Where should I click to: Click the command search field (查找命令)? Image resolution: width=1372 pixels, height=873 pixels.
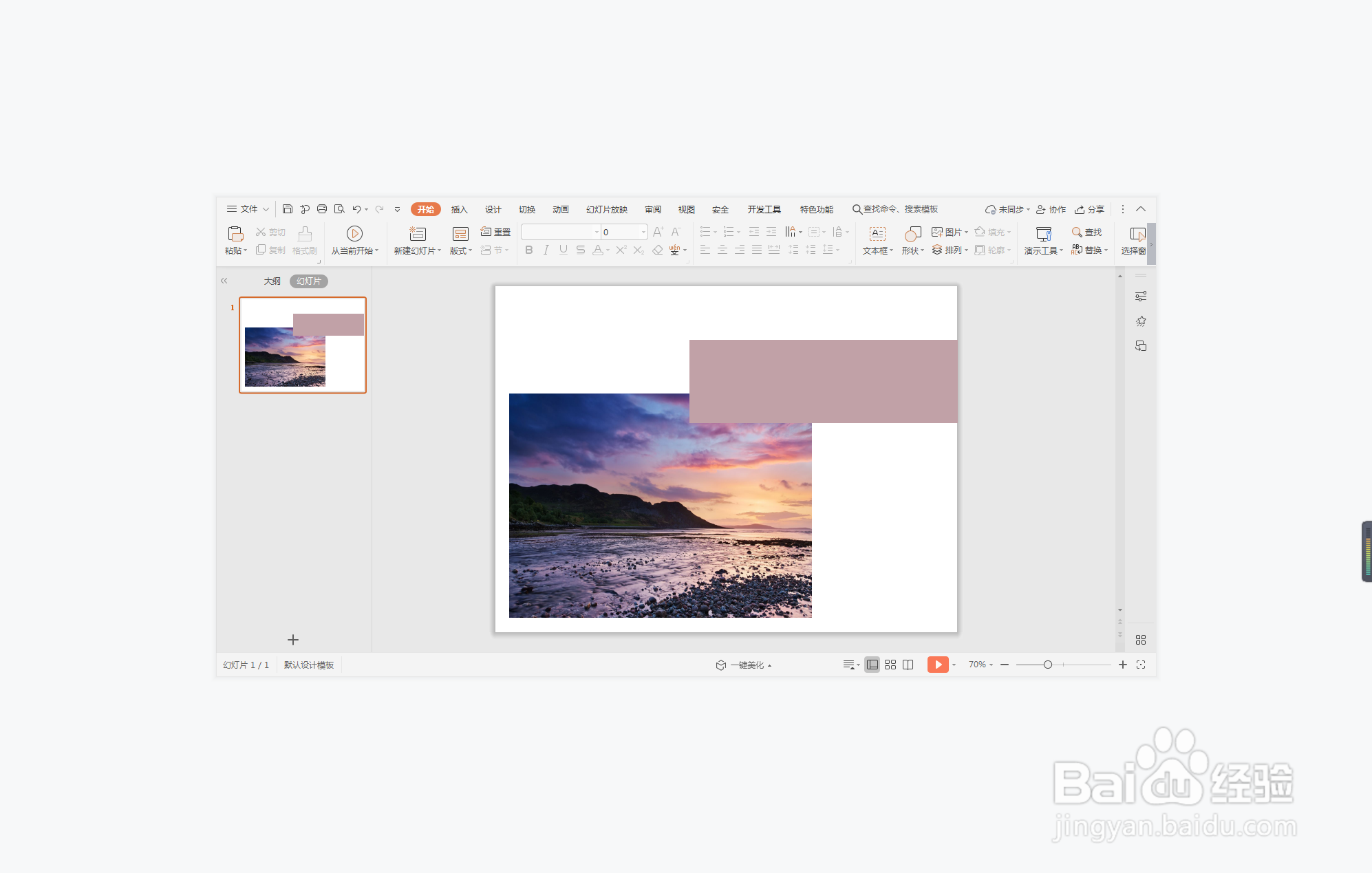pyautogui.click(x=895, y=209)
